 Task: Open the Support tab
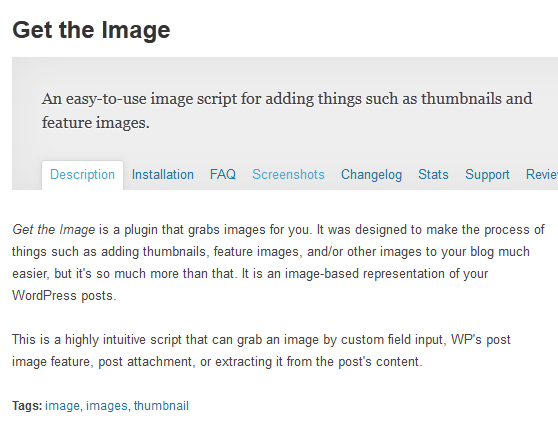click(x=487, y=175)
